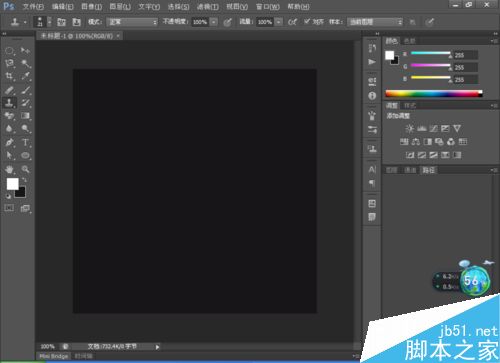The width and height of the screenshot is (500, 363).
Task: Select the Pen tool
Action: 9,142
